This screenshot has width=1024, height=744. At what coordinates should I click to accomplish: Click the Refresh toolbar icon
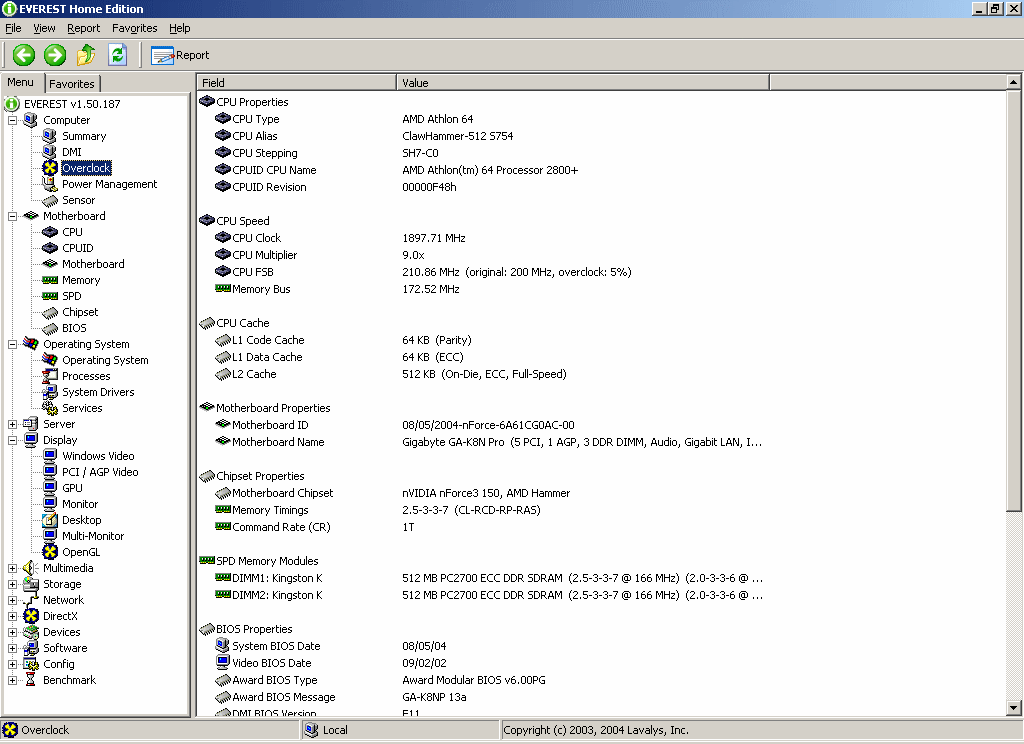[118, 55]
